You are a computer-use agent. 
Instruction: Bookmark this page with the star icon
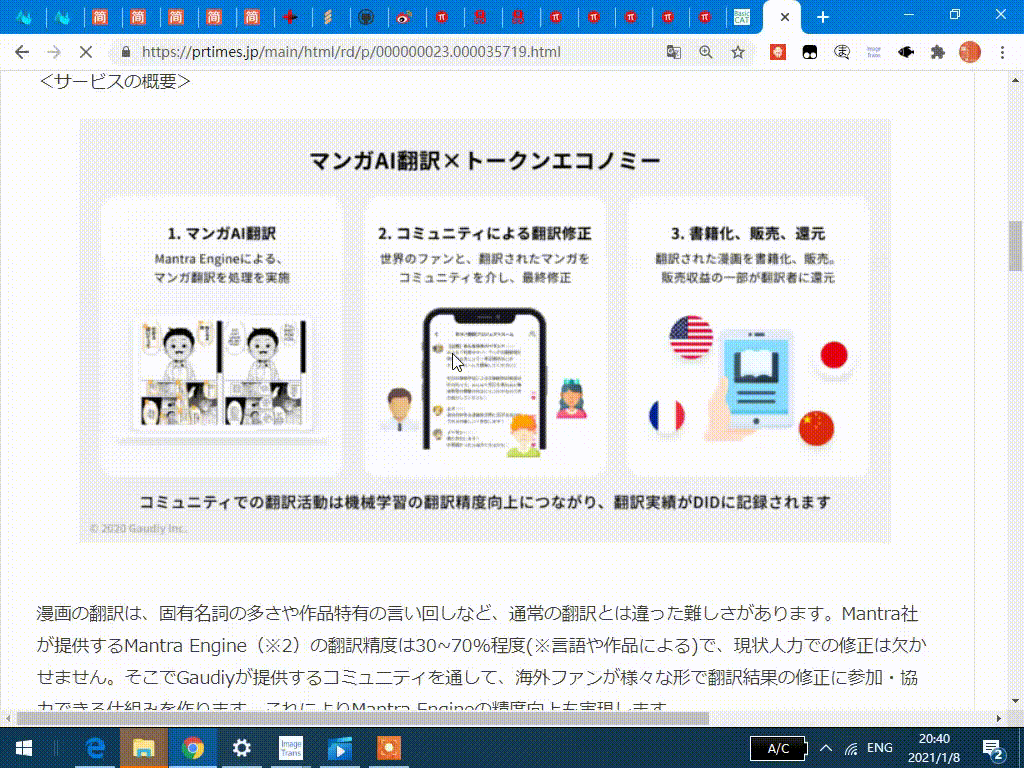click(x=738, y=52)
